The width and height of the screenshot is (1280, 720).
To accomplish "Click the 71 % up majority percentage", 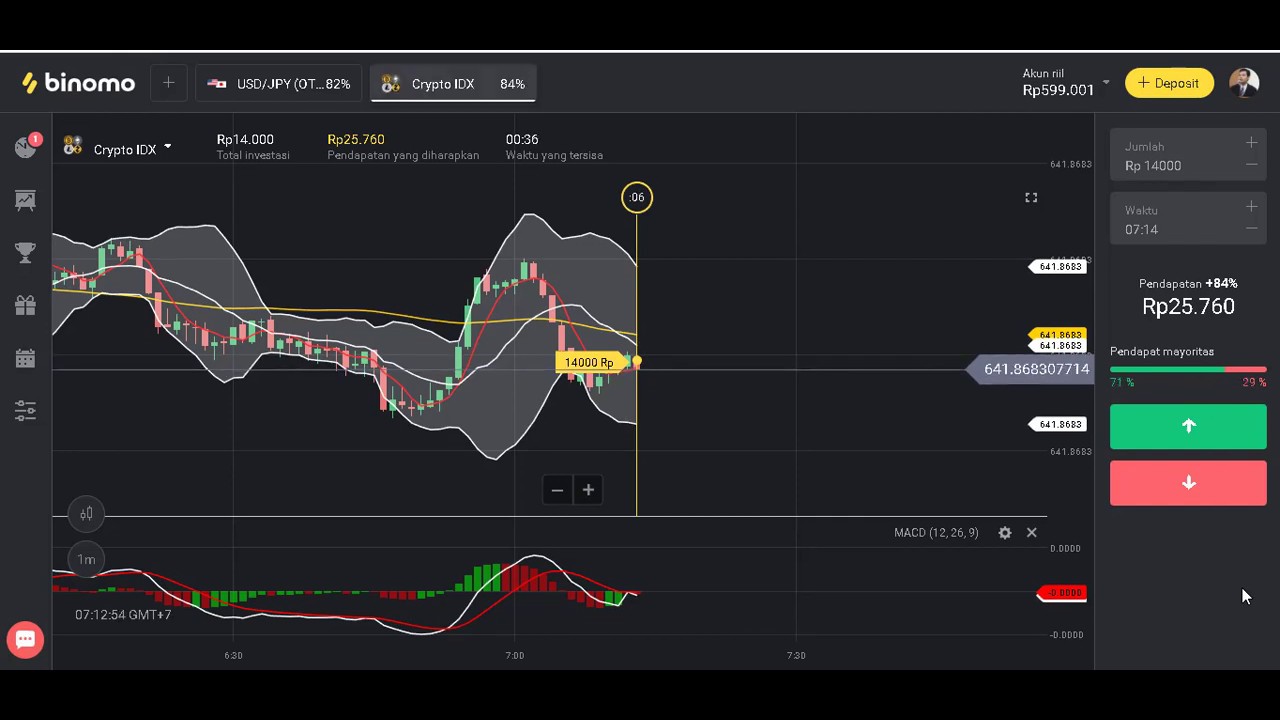I will point(1122,382).
